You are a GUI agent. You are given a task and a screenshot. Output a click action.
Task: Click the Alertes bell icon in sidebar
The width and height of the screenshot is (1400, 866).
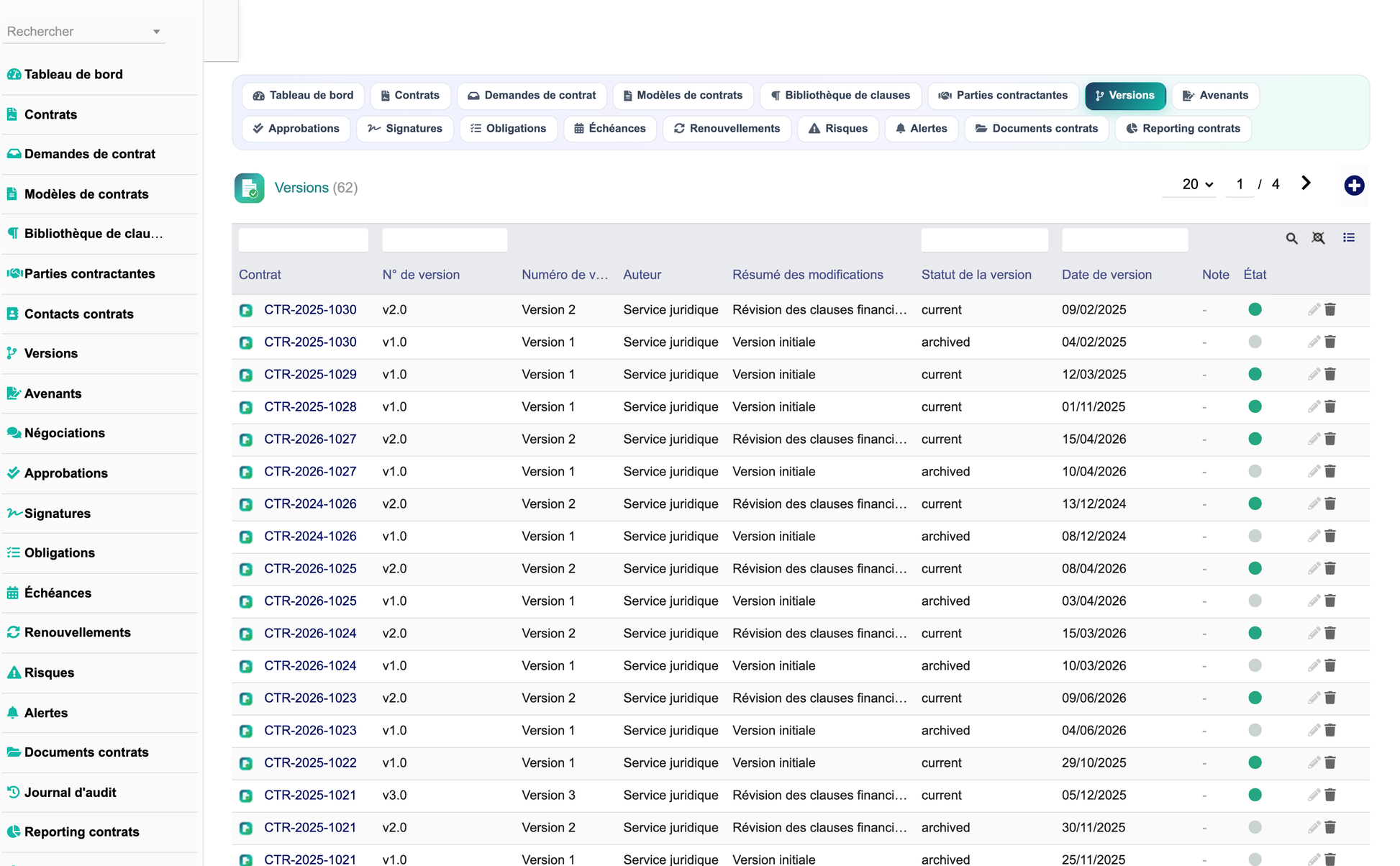[13, 713]
